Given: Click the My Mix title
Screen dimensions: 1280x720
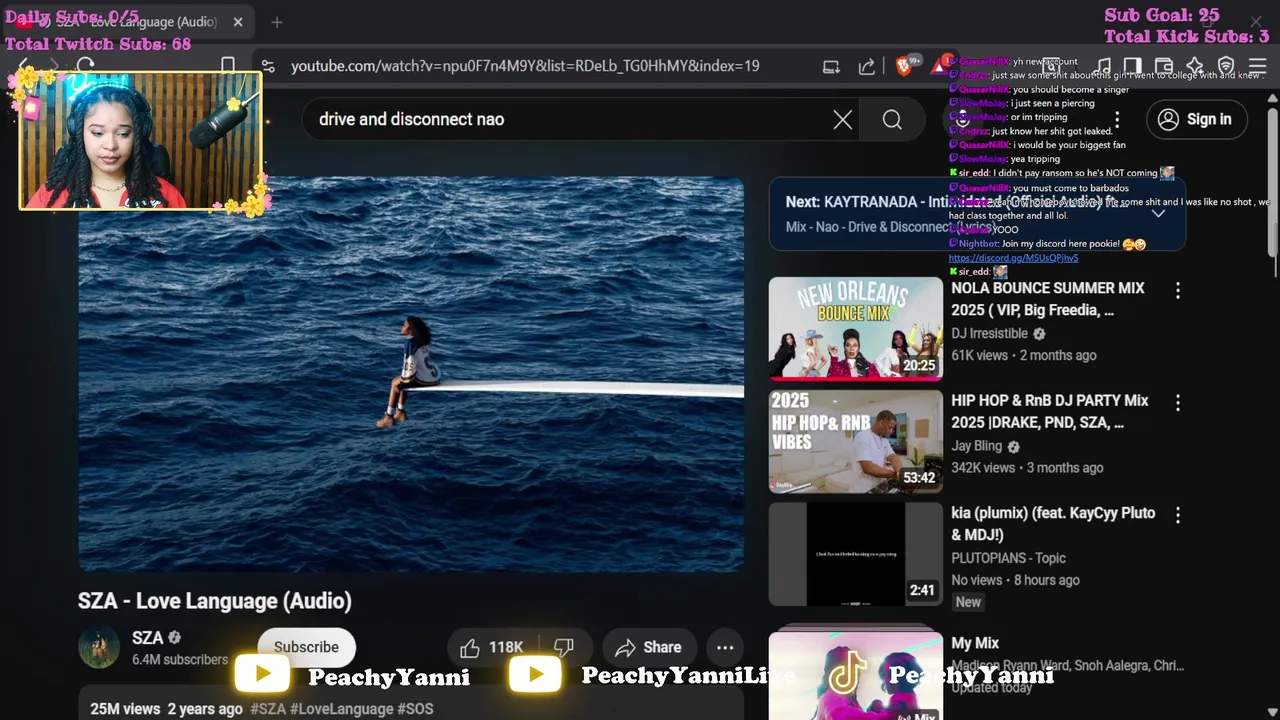Looking at the screenshot, I should (x=975, y=643).
